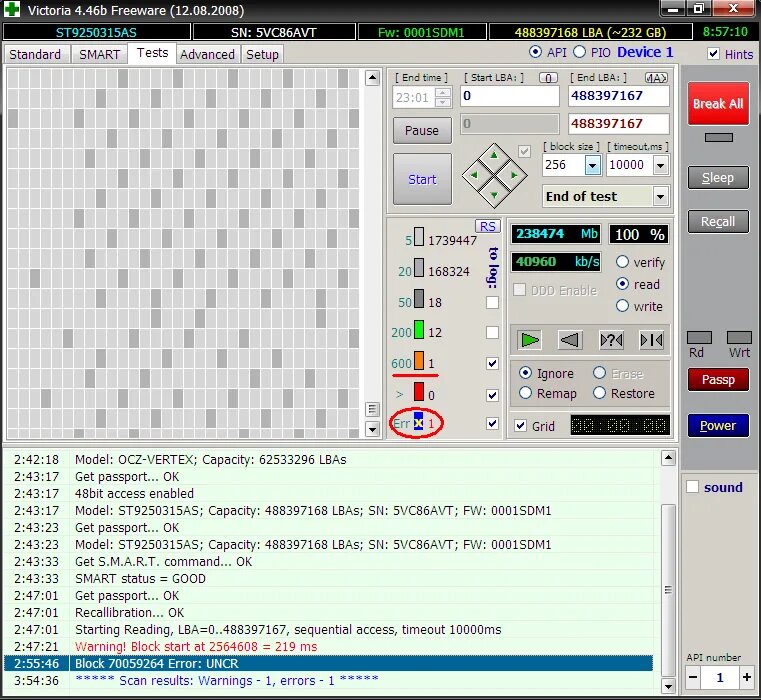The height and width of the screenshot is (700, 761).
Task: Click log scrollbar down arrow
Action: (668, 686)
